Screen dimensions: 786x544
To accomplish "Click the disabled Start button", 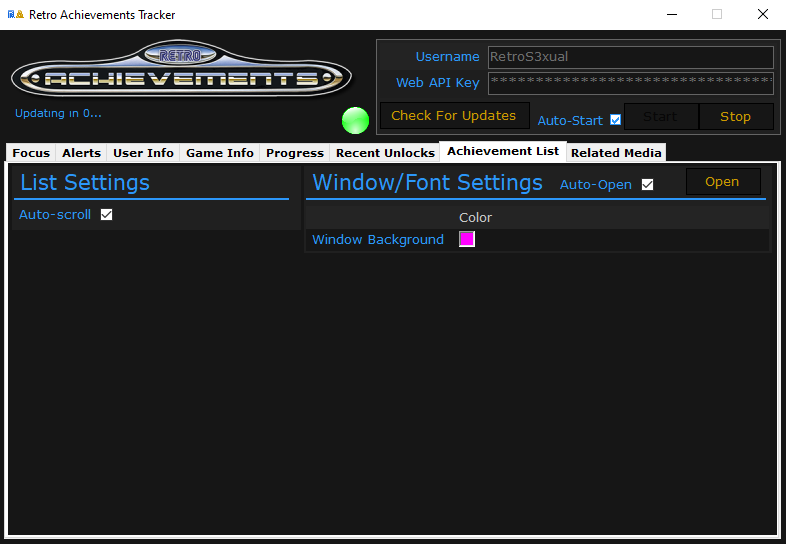I will [x=661, y=117].
